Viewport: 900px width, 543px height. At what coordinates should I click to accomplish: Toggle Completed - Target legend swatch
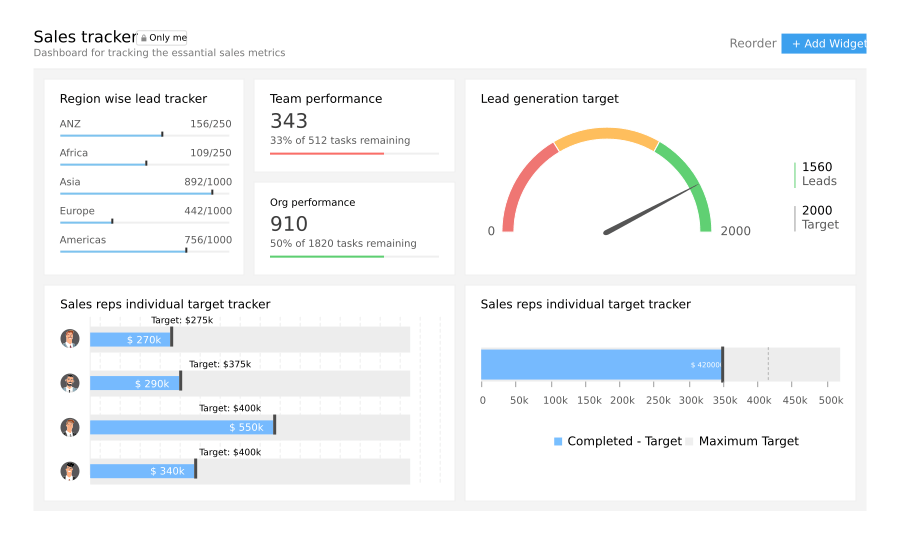click(558, 441)
